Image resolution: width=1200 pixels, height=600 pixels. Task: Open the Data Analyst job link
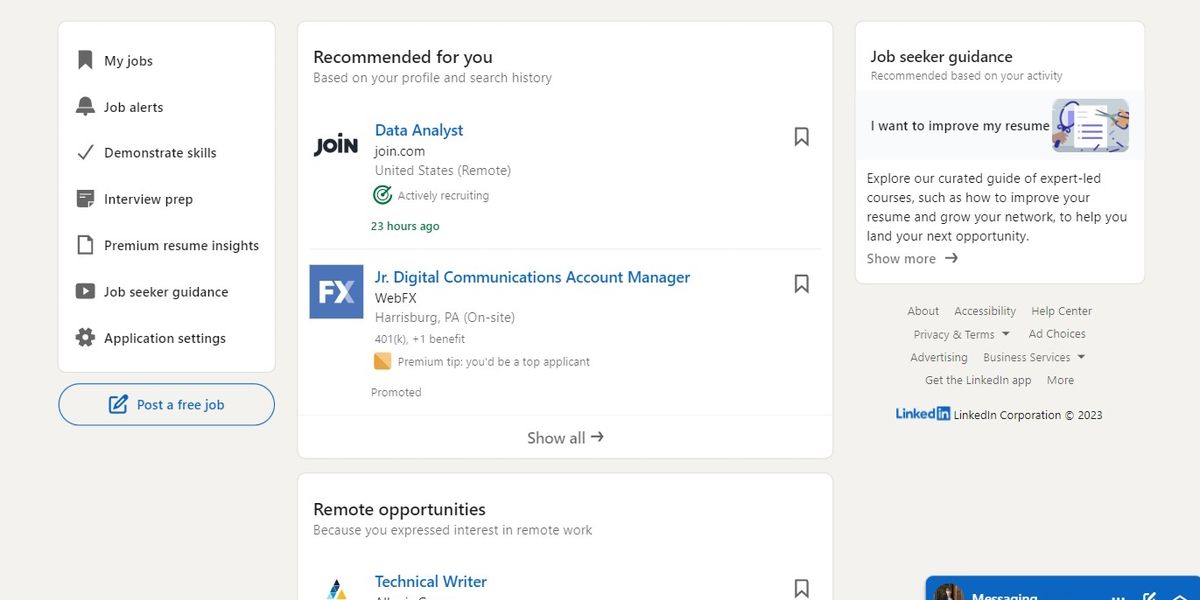(419, 130)
